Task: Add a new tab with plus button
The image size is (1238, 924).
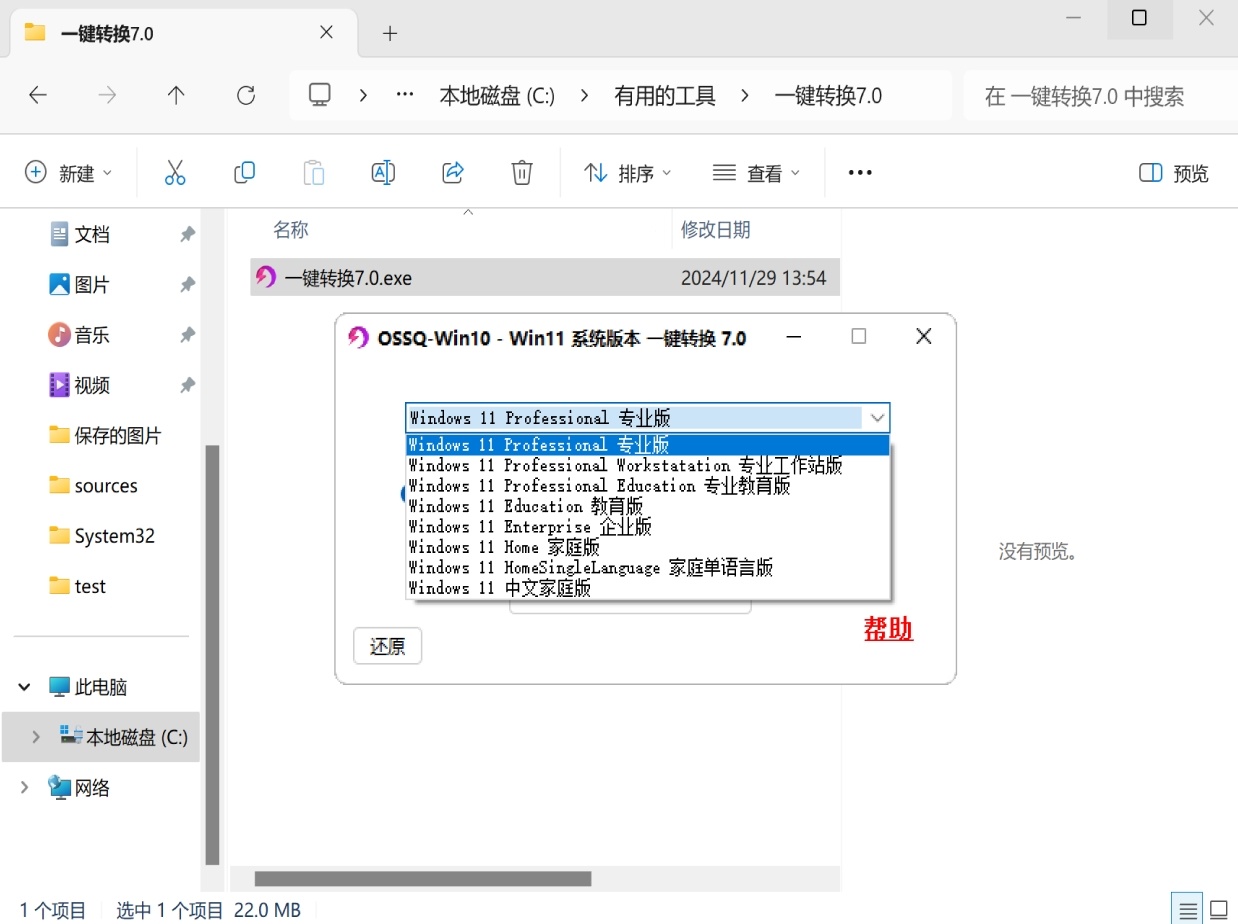Action: coord(390,33)
